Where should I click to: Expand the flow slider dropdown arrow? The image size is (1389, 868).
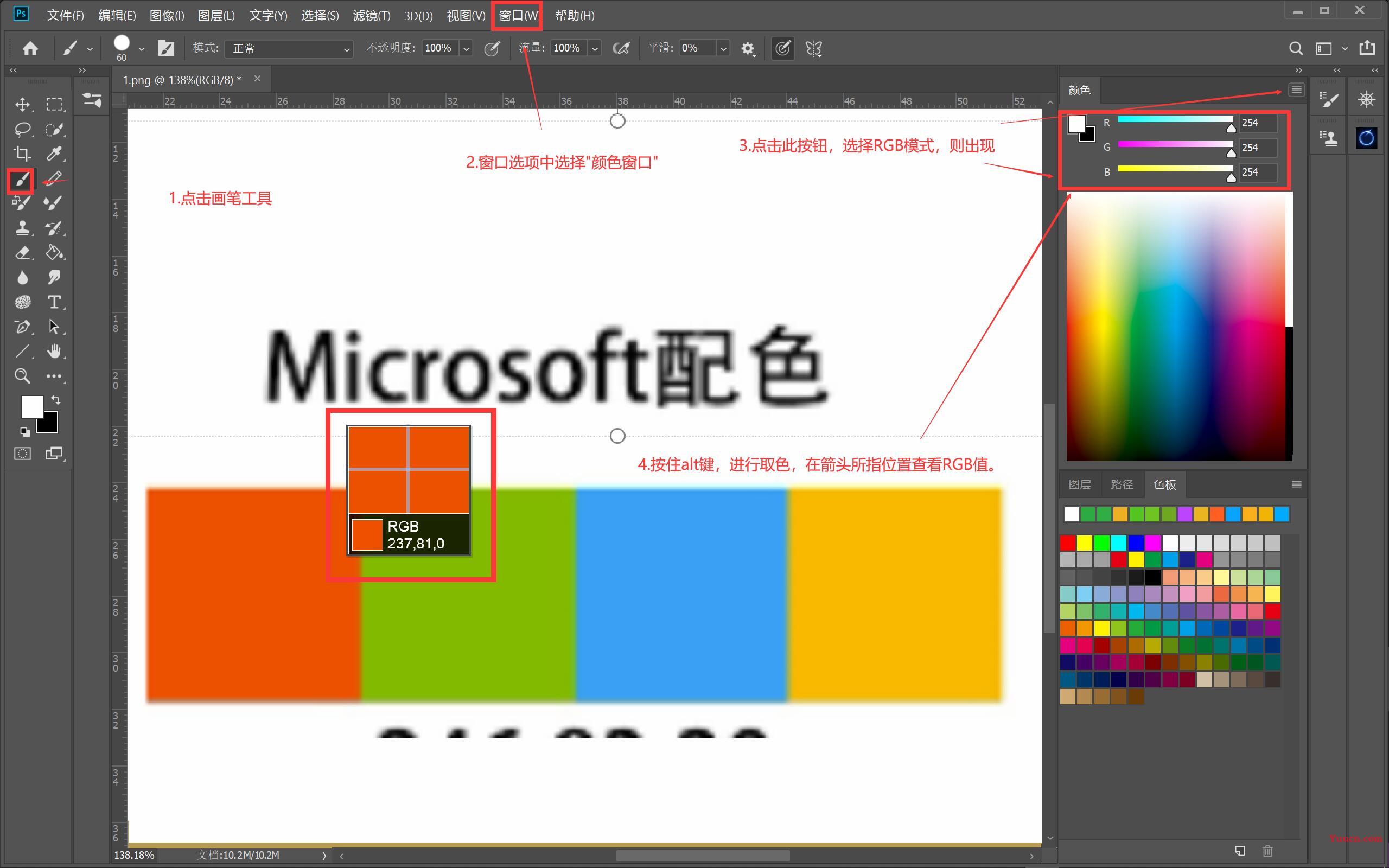pos(595,49)
